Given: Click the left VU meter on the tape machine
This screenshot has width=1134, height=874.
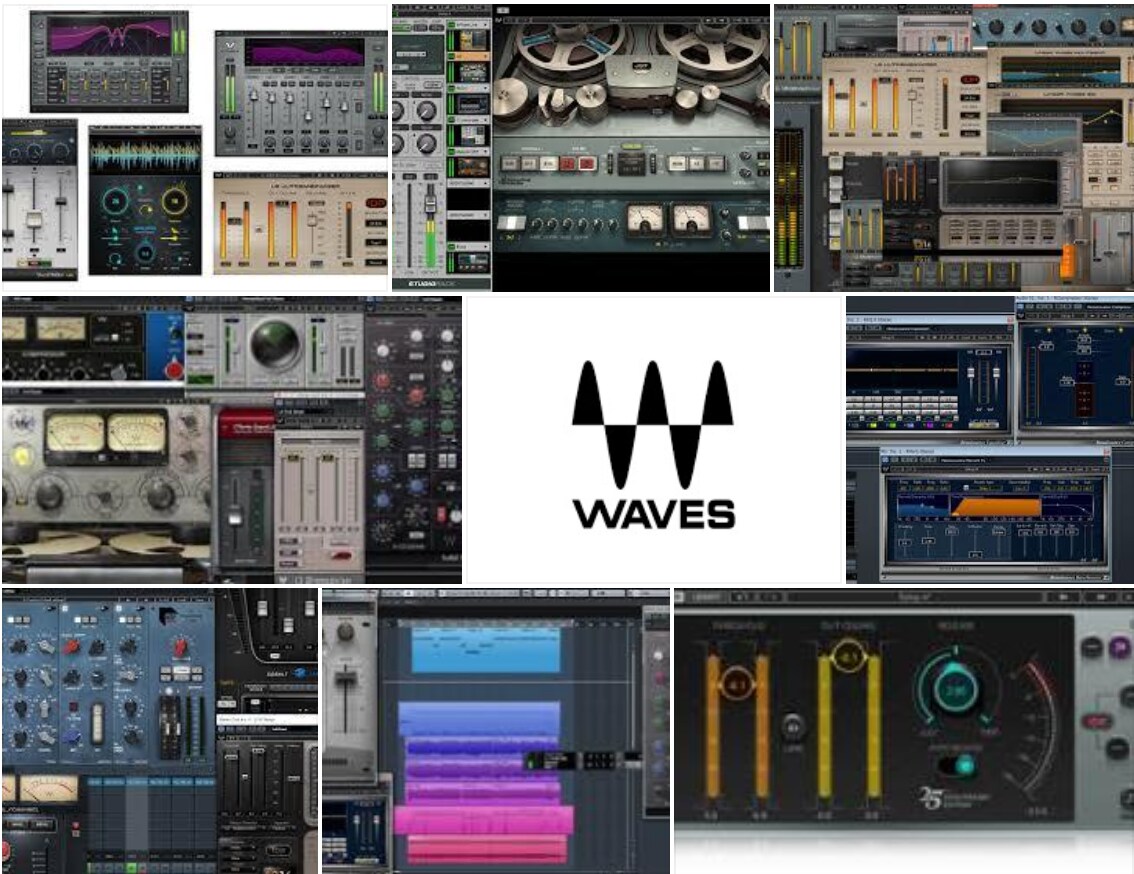Looking at the screenshot, I should [646, 220].
